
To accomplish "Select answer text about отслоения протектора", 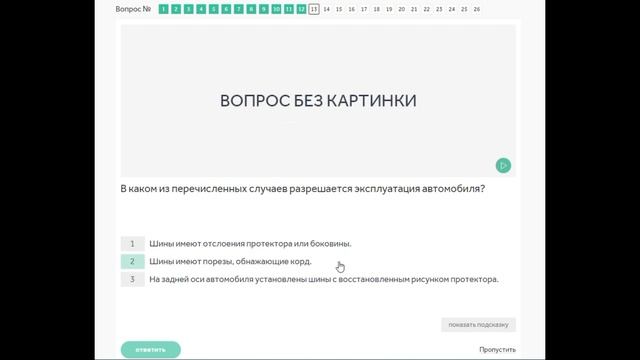I will (x=250, y=244).
